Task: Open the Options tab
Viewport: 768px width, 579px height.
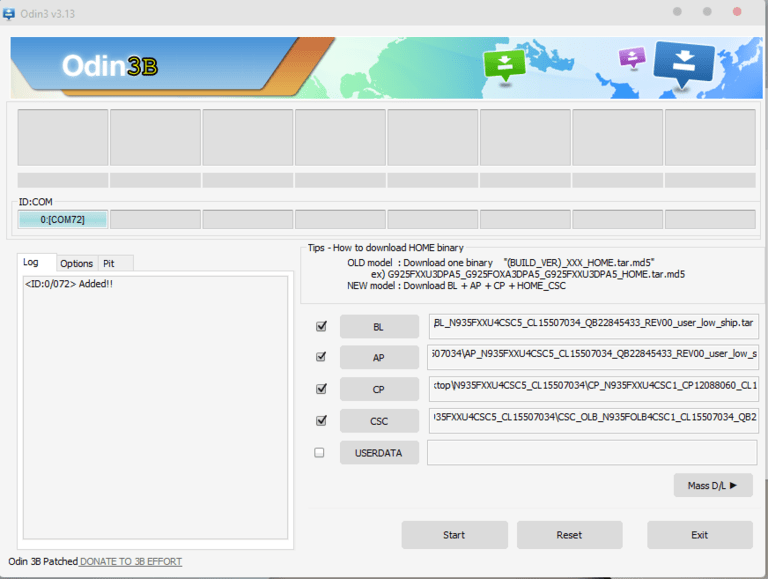Action: tap(76, 264)
